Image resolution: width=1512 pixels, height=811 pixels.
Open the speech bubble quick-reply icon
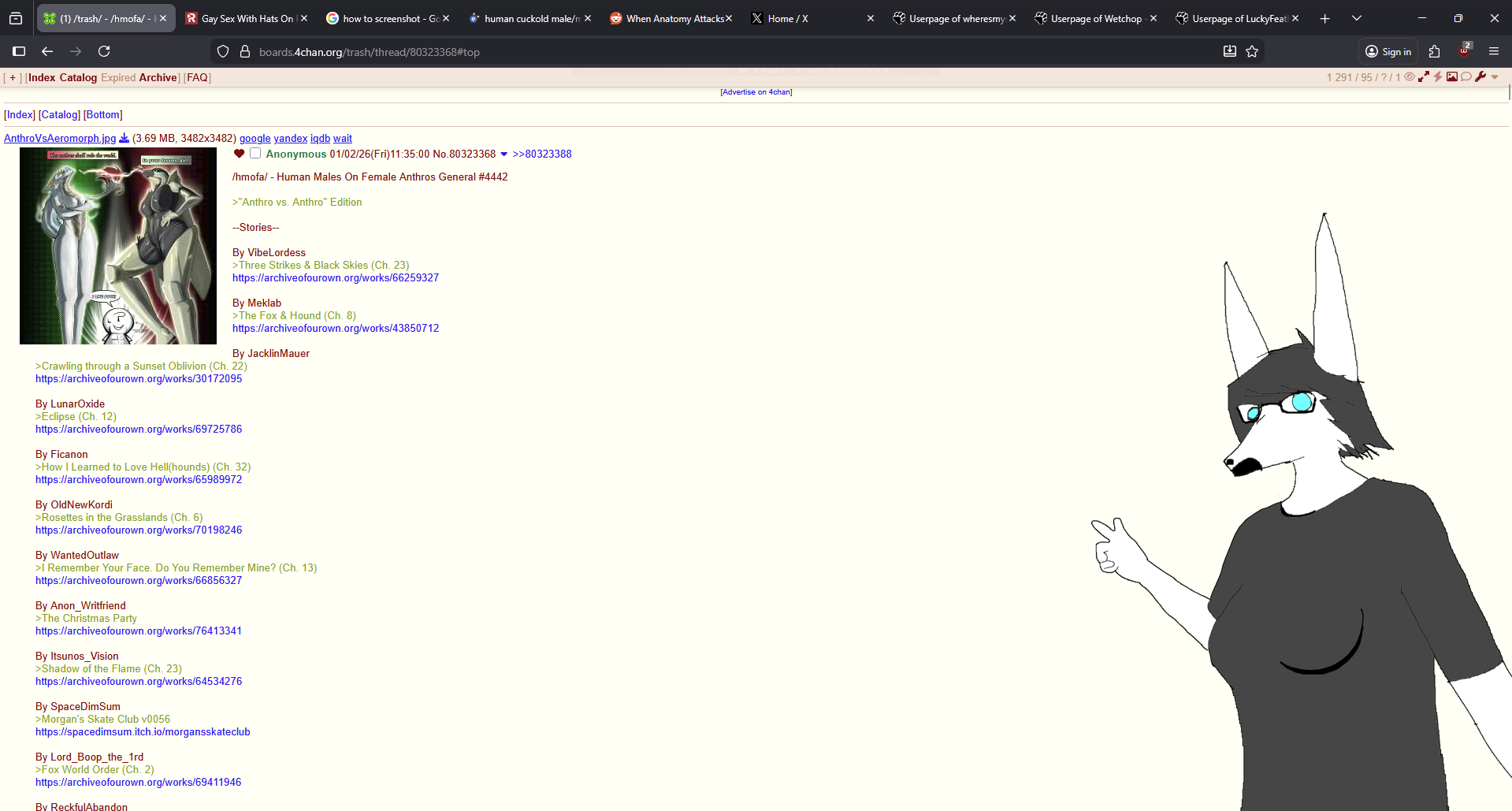(x=1466, y=76)
